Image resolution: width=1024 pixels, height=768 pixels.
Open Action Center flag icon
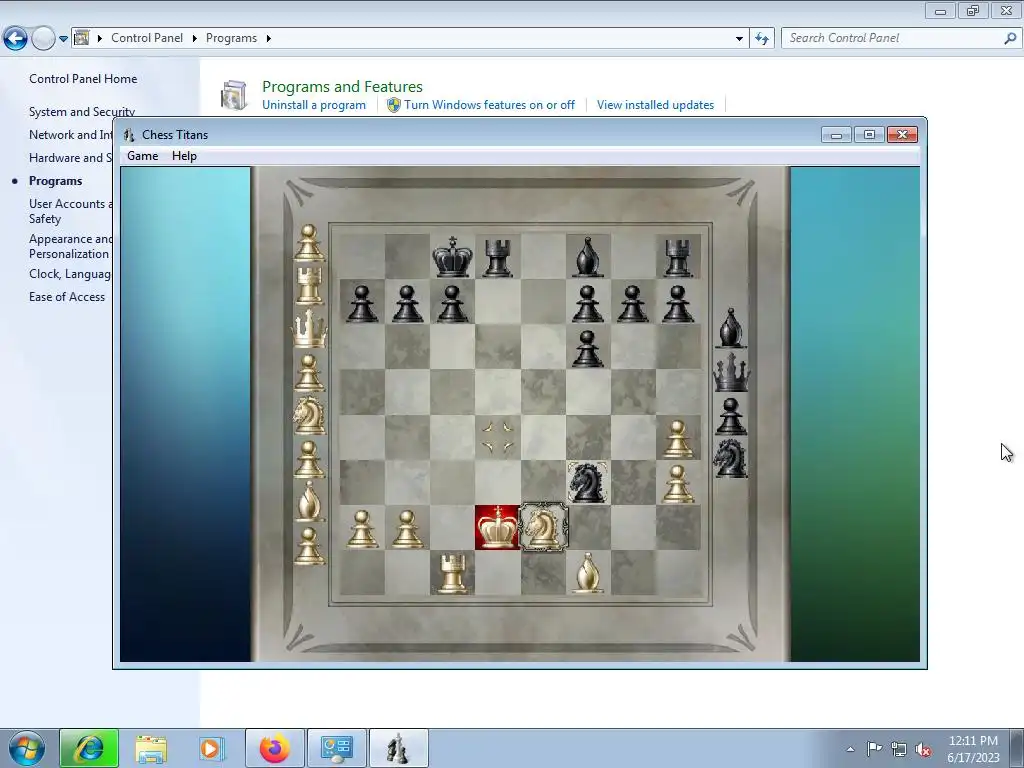click(874, 749)
